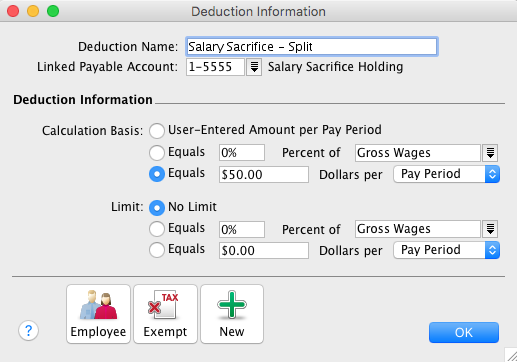Image resolution: width=517 pixels, height=362 pixels.
Task: Click the Limit Gross Wages field
Action: click(418, 229)
